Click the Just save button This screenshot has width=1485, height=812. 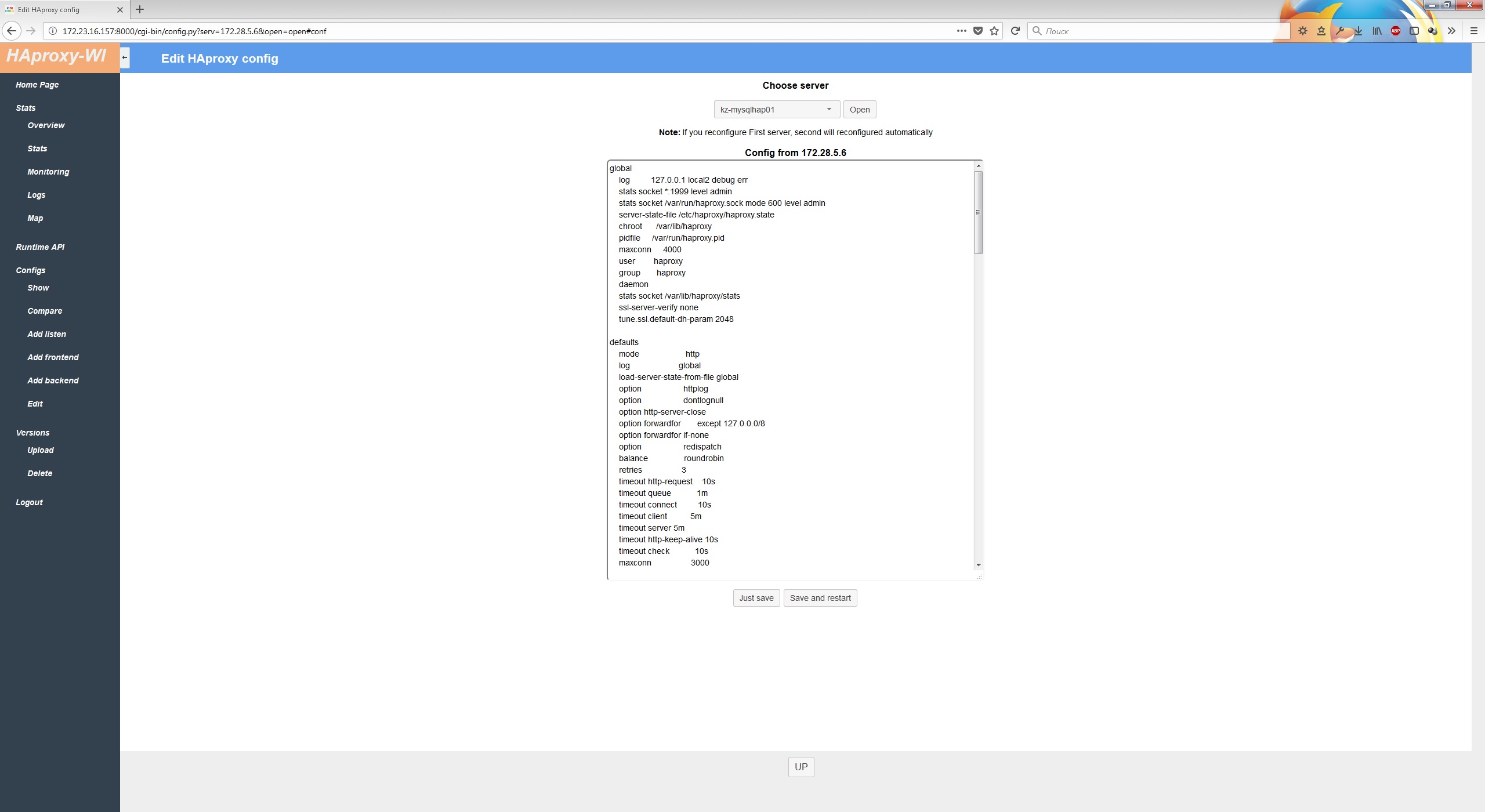click(x=756, y=598)
